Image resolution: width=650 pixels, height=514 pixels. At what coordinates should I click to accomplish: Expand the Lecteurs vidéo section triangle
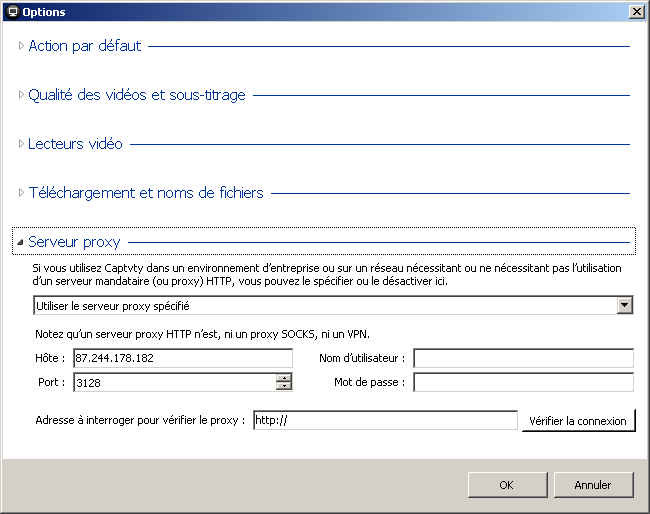pyautogui.click(x=21, y=143)
